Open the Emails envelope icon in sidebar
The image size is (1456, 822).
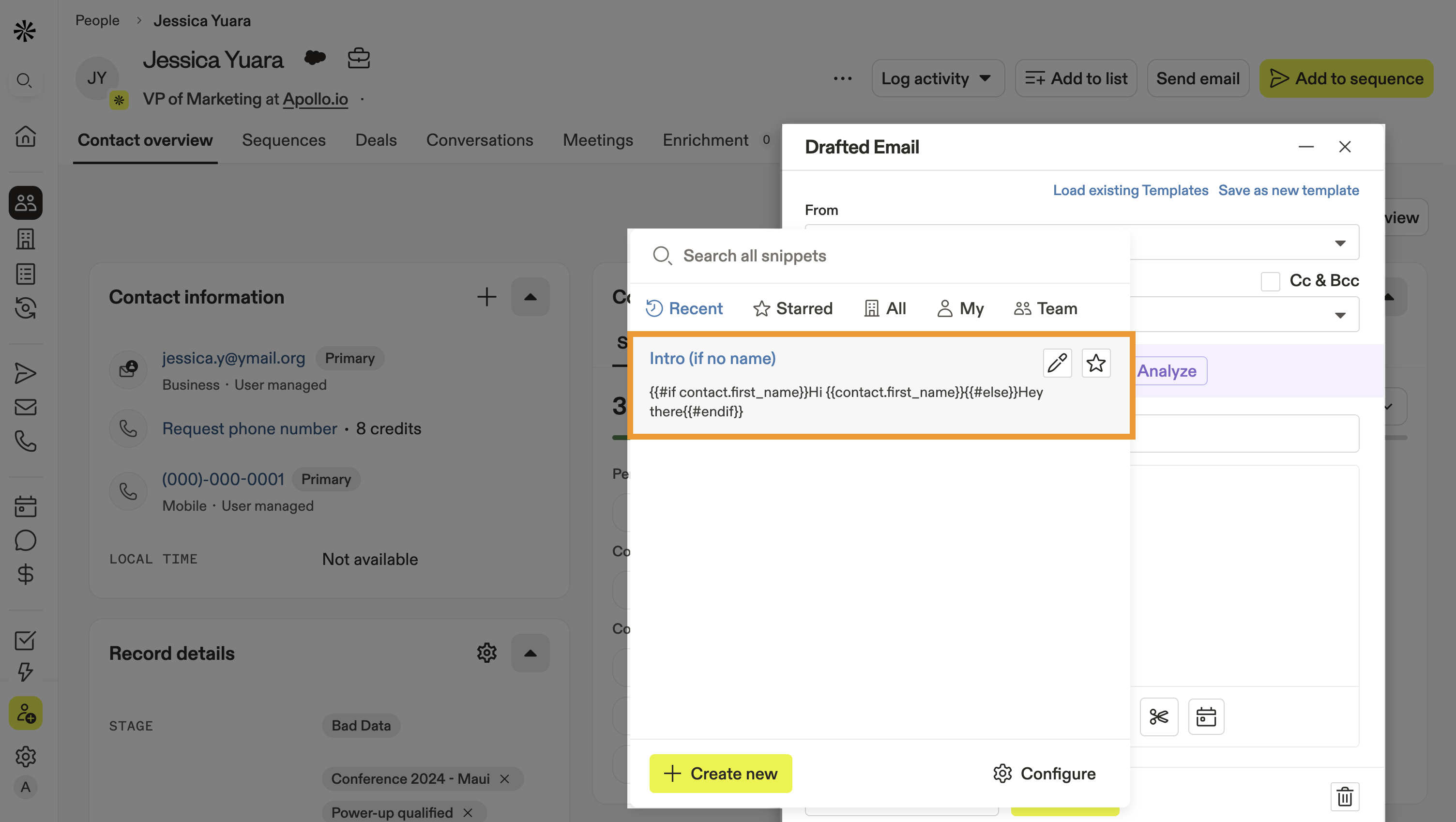[x=26, y=407]
